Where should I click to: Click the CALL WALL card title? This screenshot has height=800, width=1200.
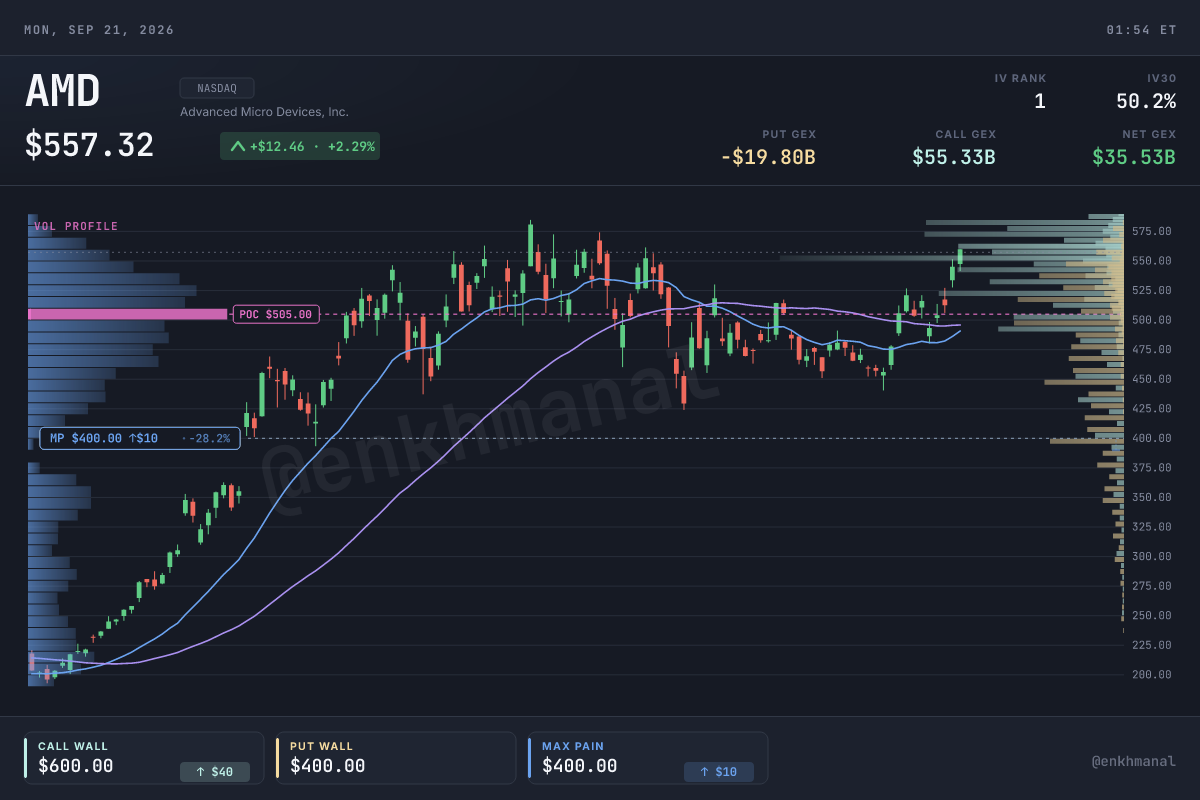coord(73,746)
